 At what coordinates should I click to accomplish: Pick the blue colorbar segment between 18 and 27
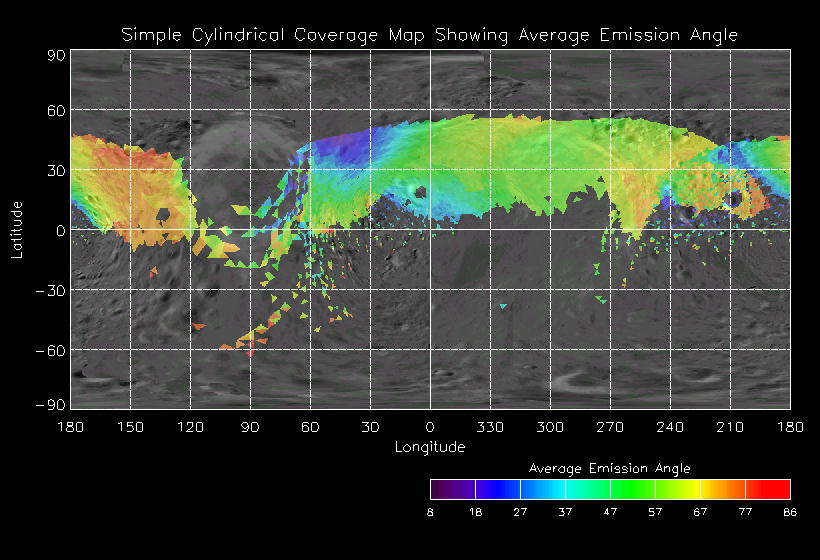coord(497,489)
